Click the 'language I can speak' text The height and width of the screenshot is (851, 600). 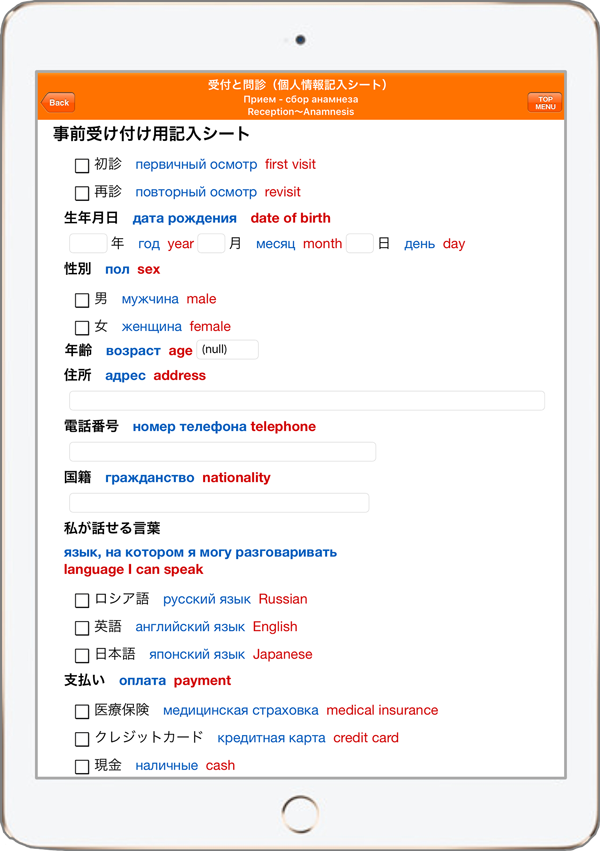coord(133,569)
